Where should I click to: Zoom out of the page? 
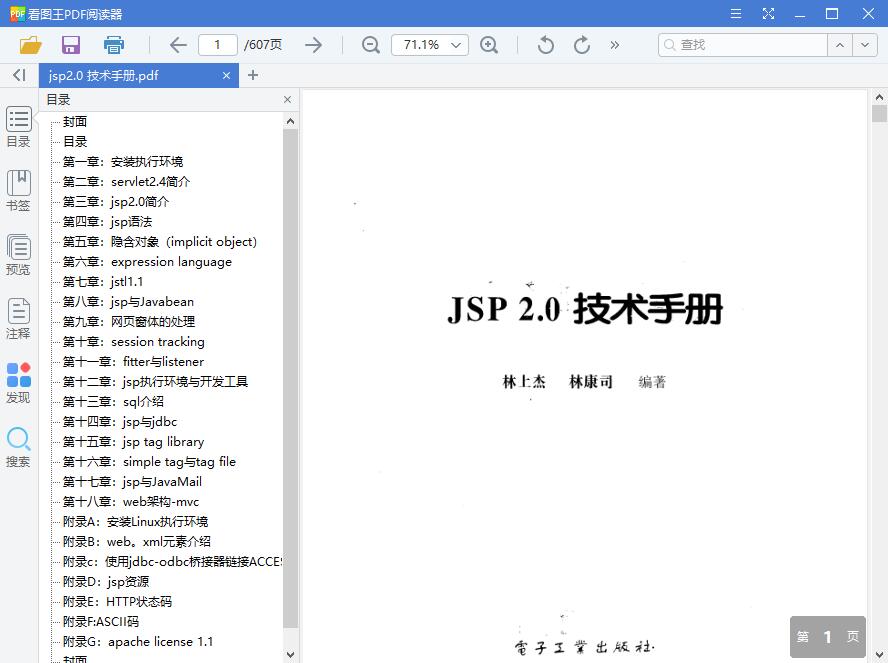(370, 45)
